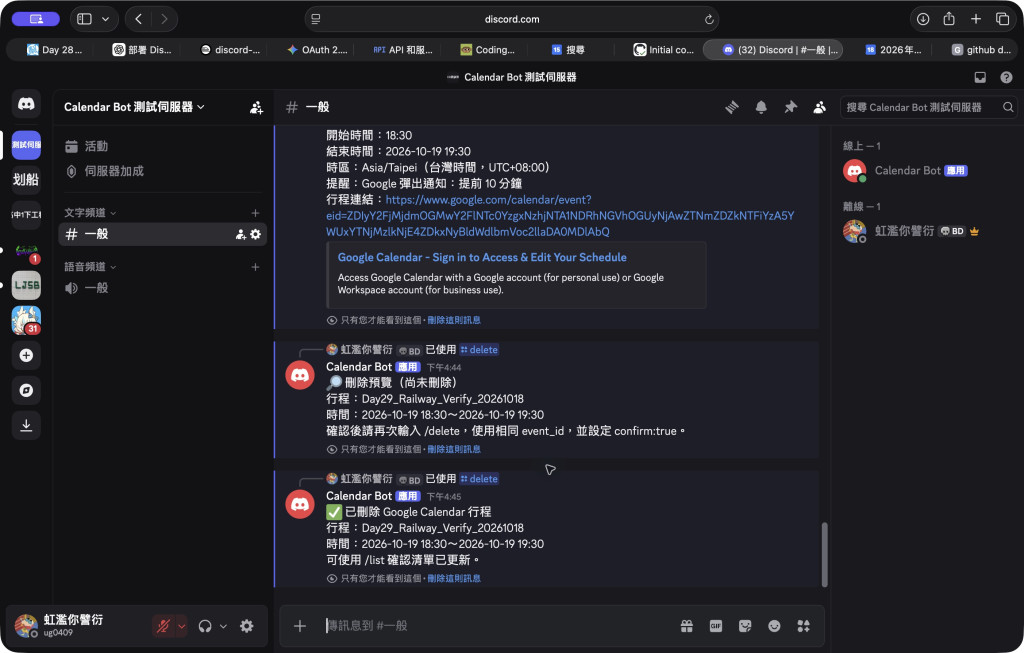This screenshot has width=1024, height=653.
Task: Click Safari share icon
Action: [949, 19]
